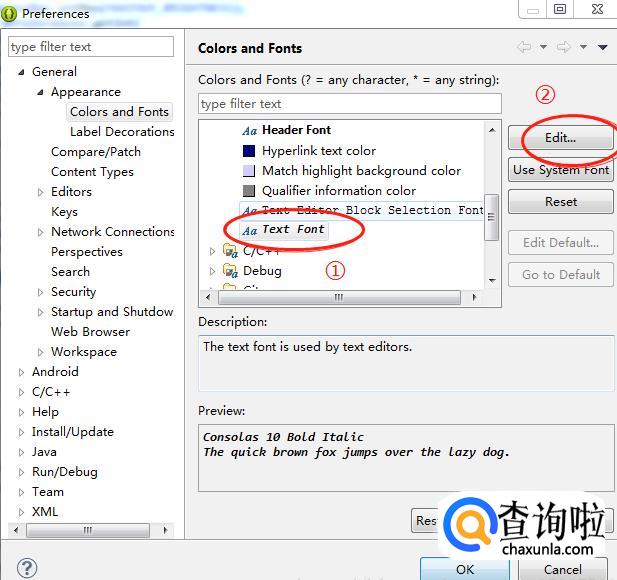The width and height of the screenshot is (617, 580).
Task: Expand the Run/Debug node
Action: 21,472
